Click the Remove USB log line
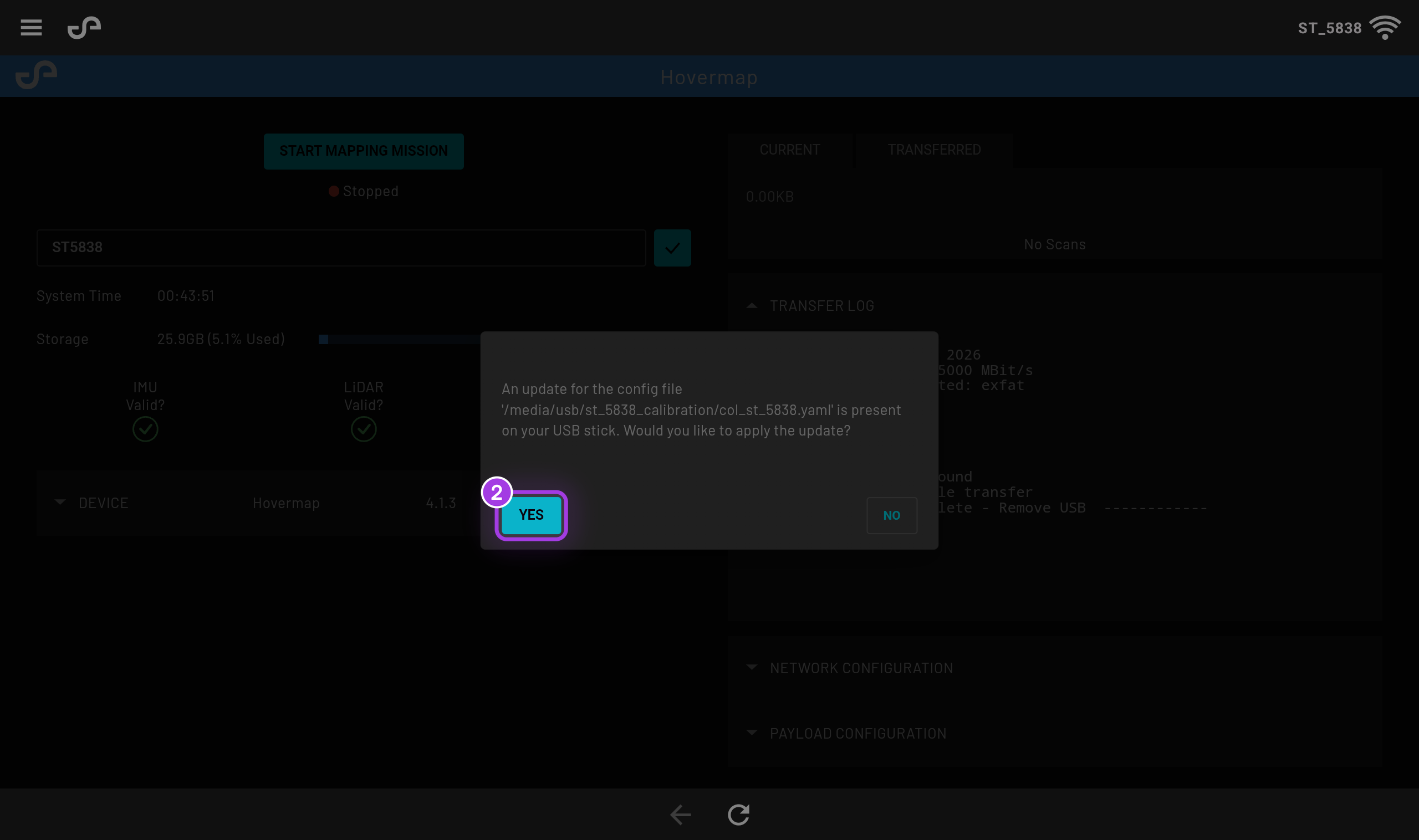This screenshot has width=1419, height=840. pos(1072,508)
